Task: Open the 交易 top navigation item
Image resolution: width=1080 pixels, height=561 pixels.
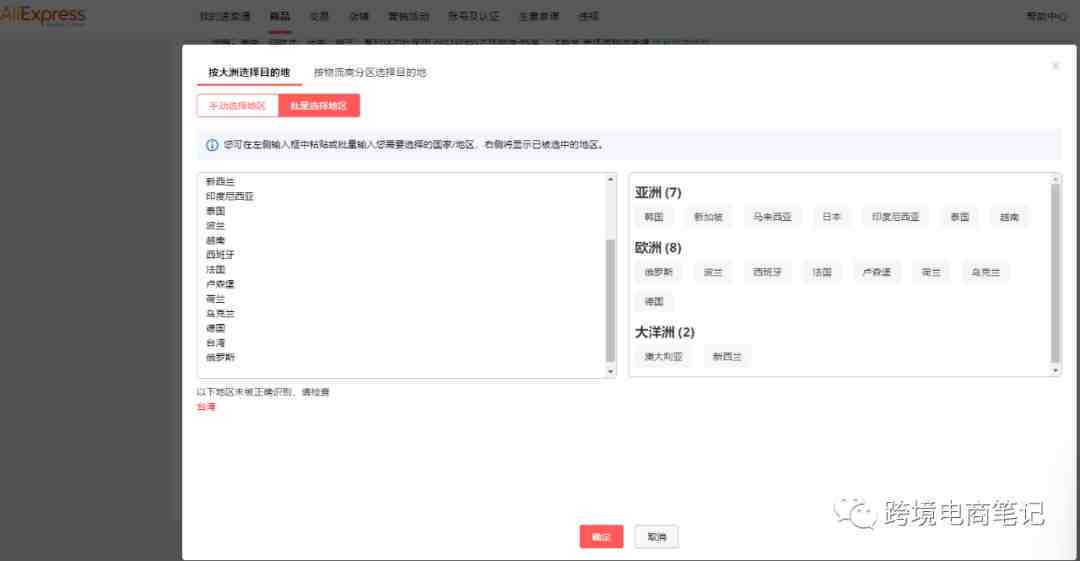Action: (319, 16)
